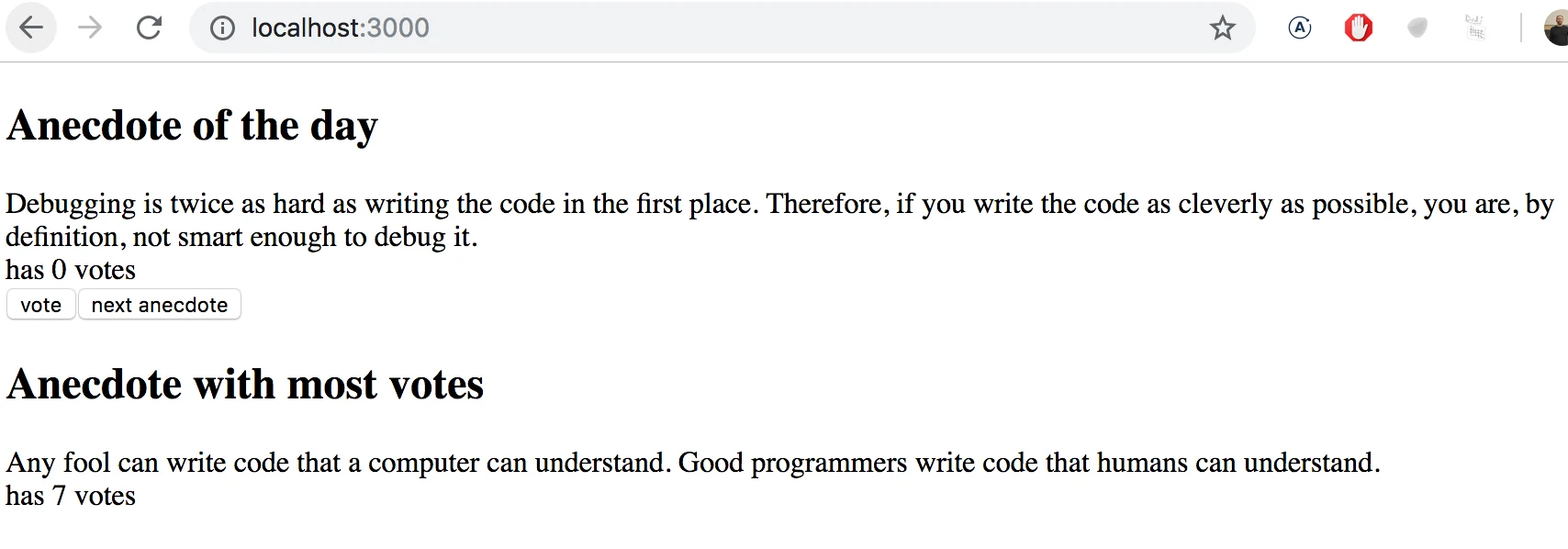Open the circled A extension icon
Screen dimensions: 1568x549
pyautogui.click(x=1299, y=28)
